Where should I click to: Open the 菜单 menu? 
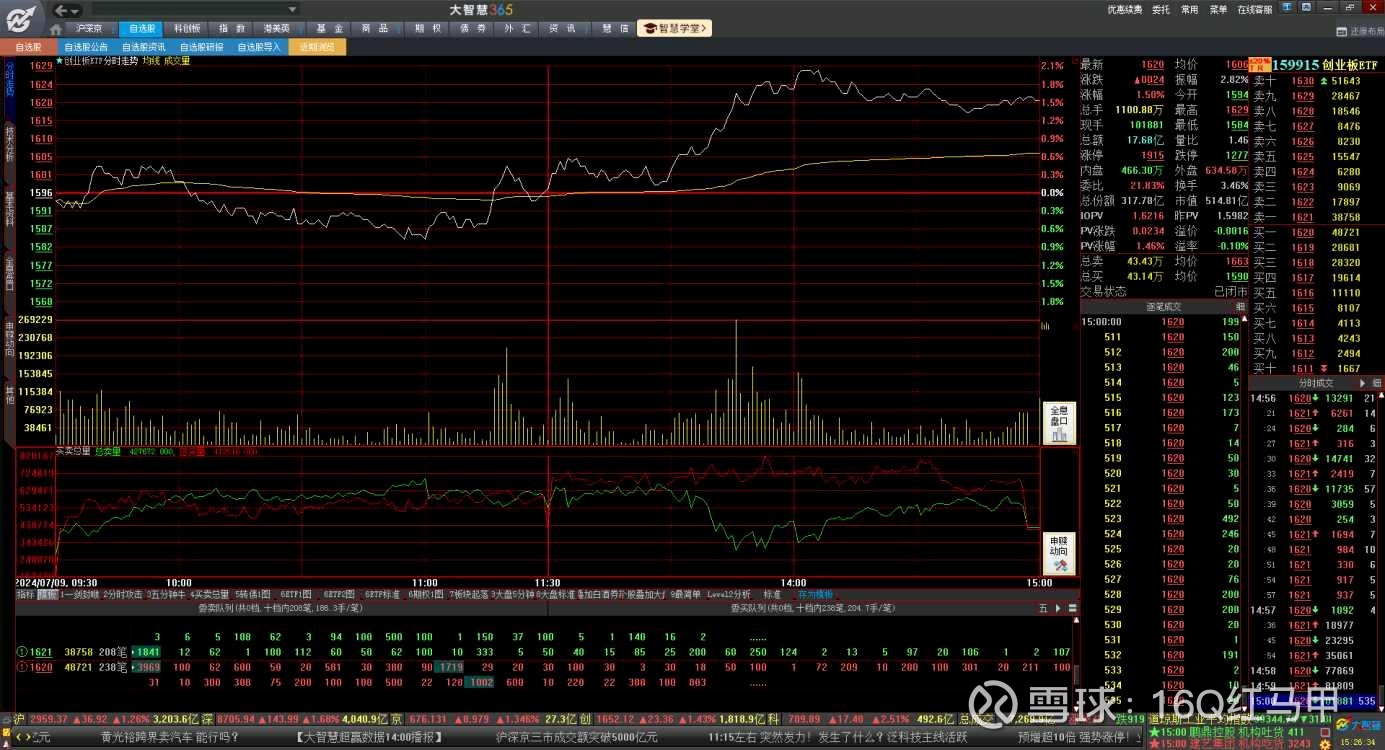1218,10
